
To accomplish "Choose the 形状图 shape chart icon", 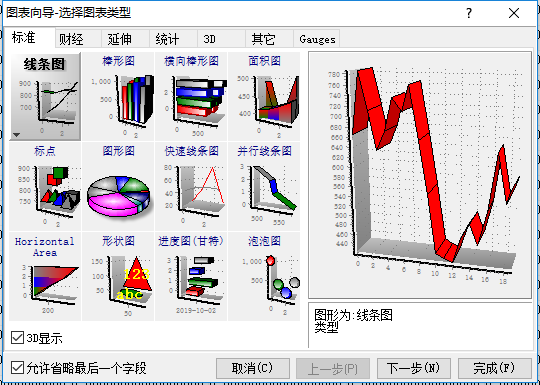I will tap(118, 277).
